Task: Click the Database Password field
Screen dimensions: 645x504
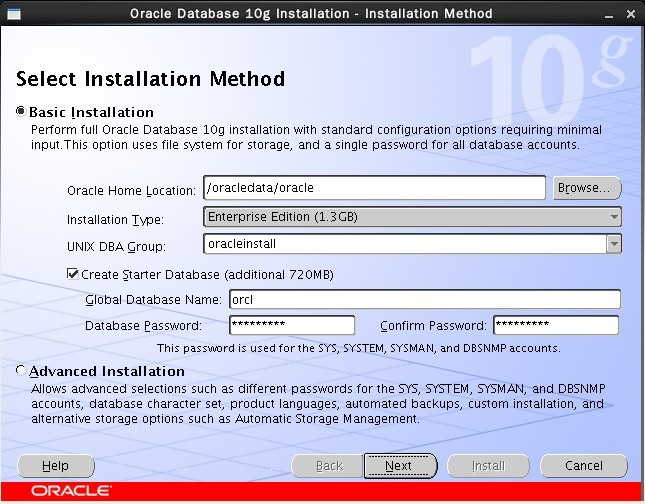Action: pyautogui.click(x=292, y=325)
